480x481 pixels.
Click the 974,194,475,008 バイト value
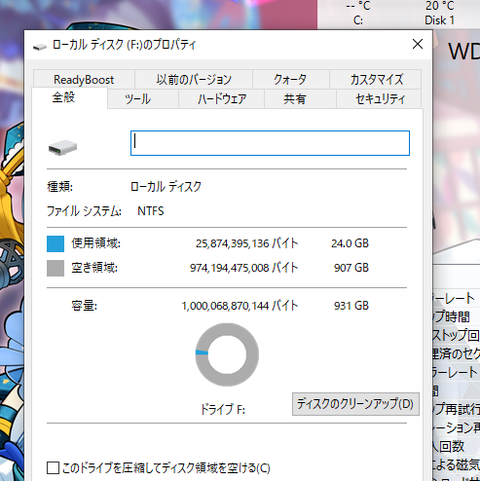[244, 268]
